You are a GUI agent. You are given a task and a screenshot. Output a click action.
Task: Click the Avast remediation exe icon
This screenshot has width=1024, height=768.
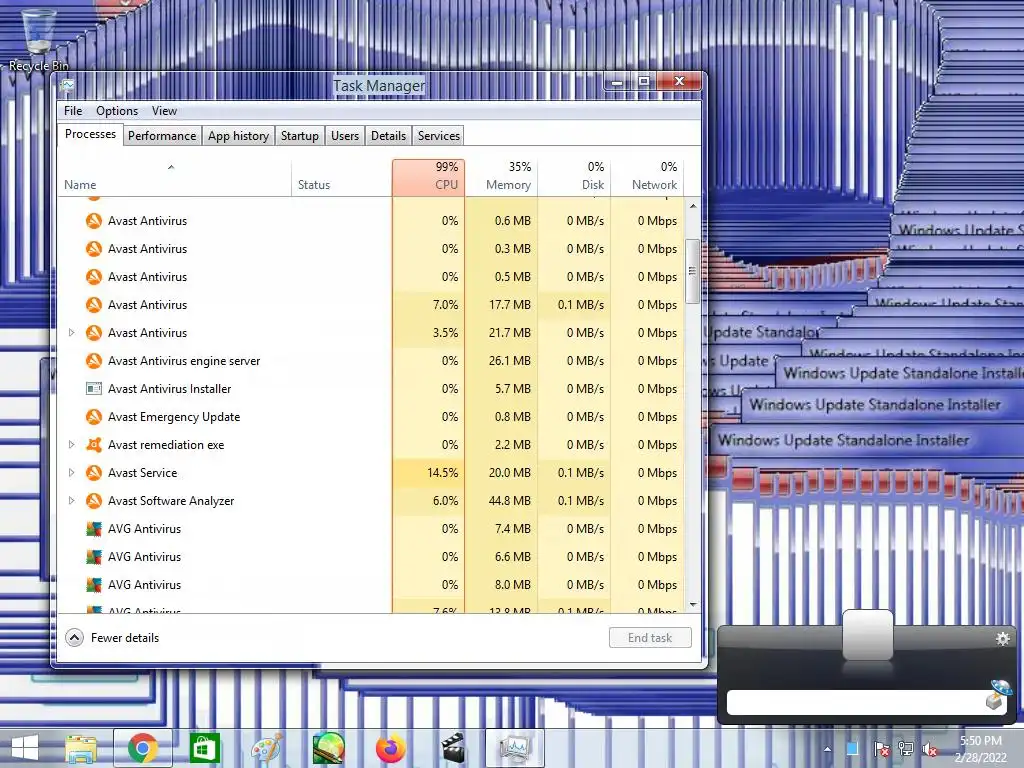coord(94,445)
